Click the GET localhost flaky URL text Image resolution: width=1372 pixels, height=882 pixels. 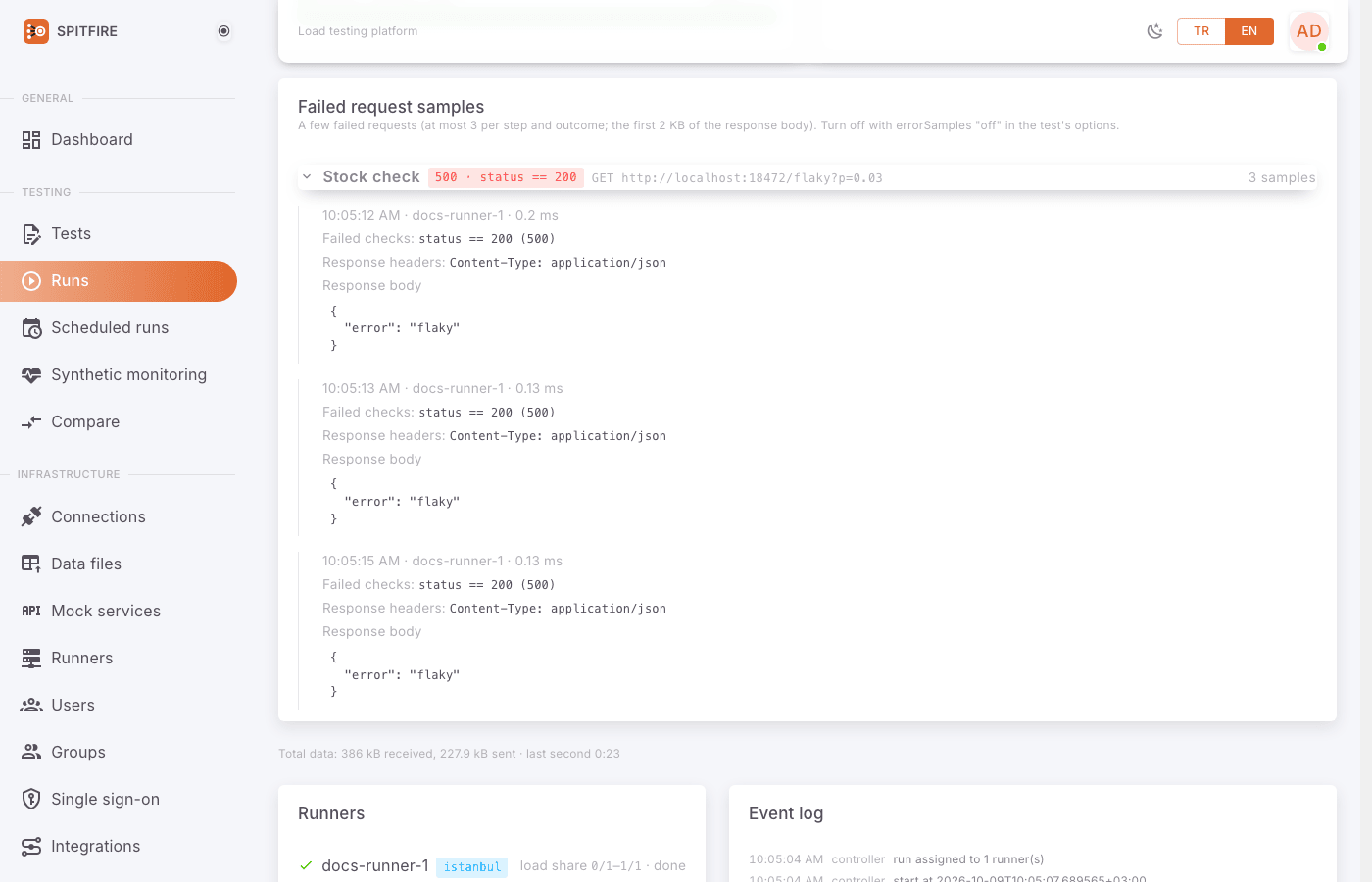click(737, 178)
